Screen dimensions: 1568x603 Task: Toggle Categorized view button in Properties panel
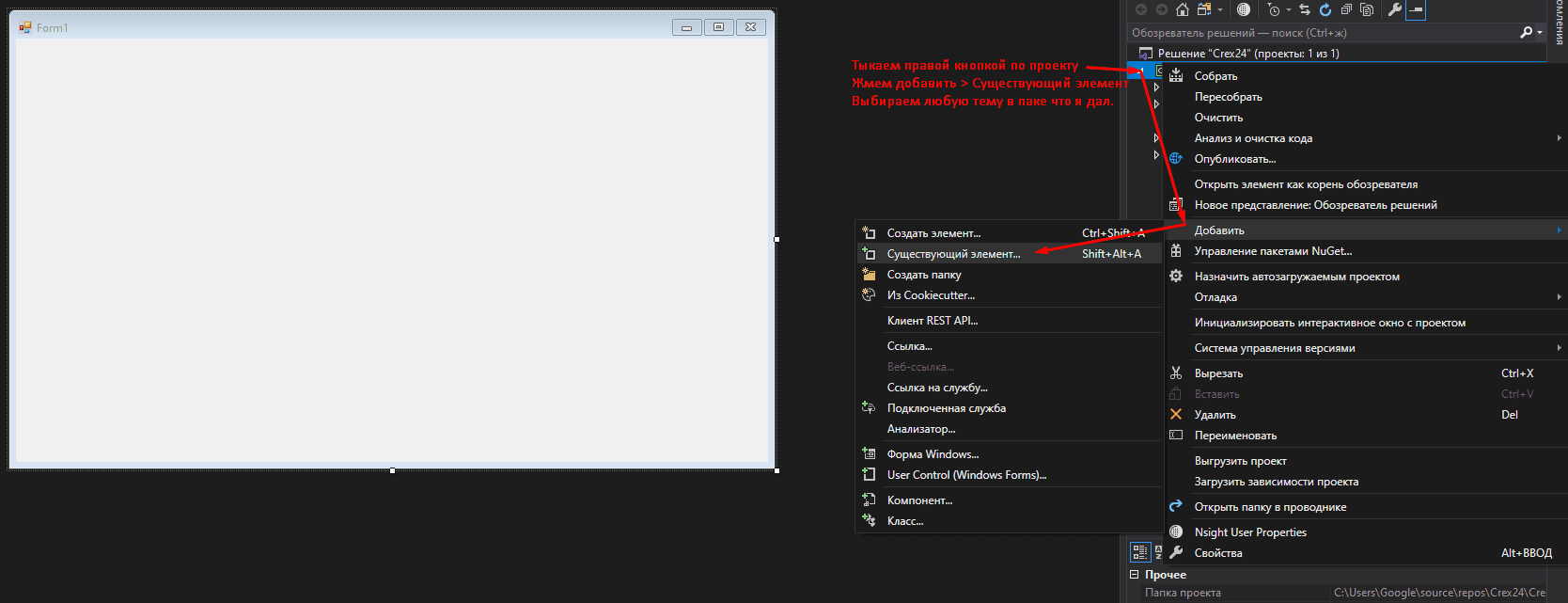click(1140, 552)
